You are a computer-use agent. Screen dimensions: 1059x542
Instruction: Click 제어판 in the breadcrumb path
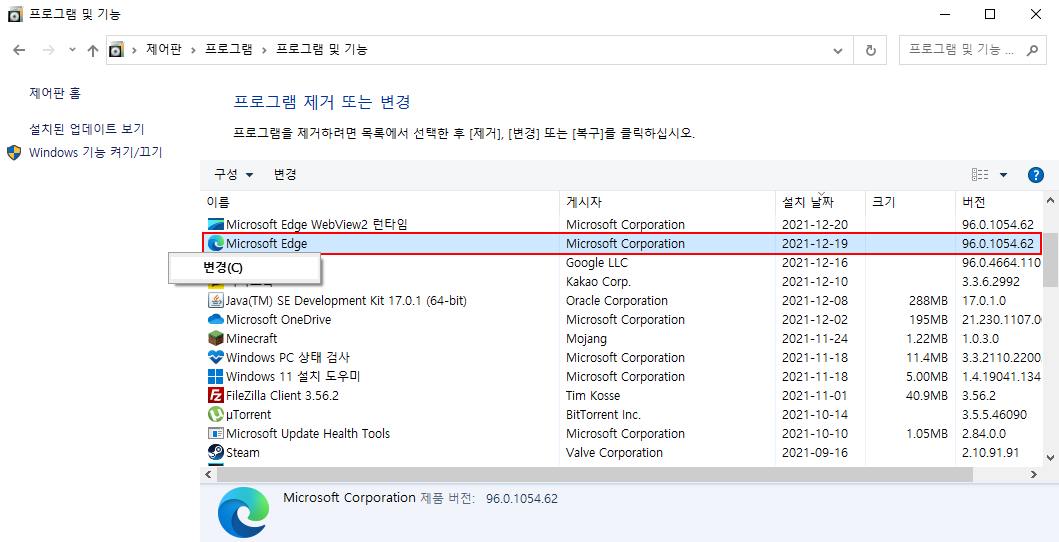[164, 50]
